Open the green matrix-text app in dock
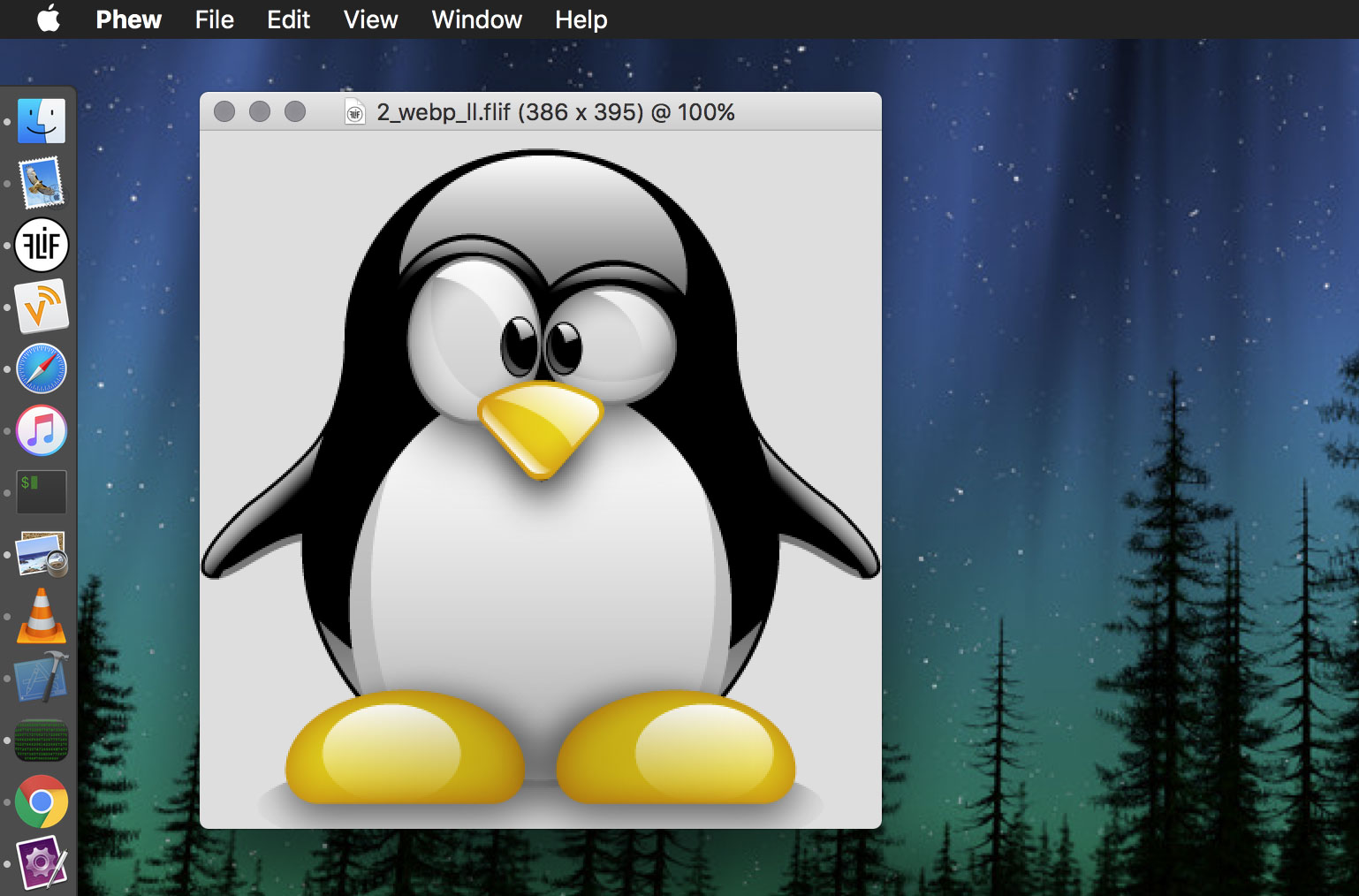The height and width of the screenshot is (896, 1359). [42, 740]
